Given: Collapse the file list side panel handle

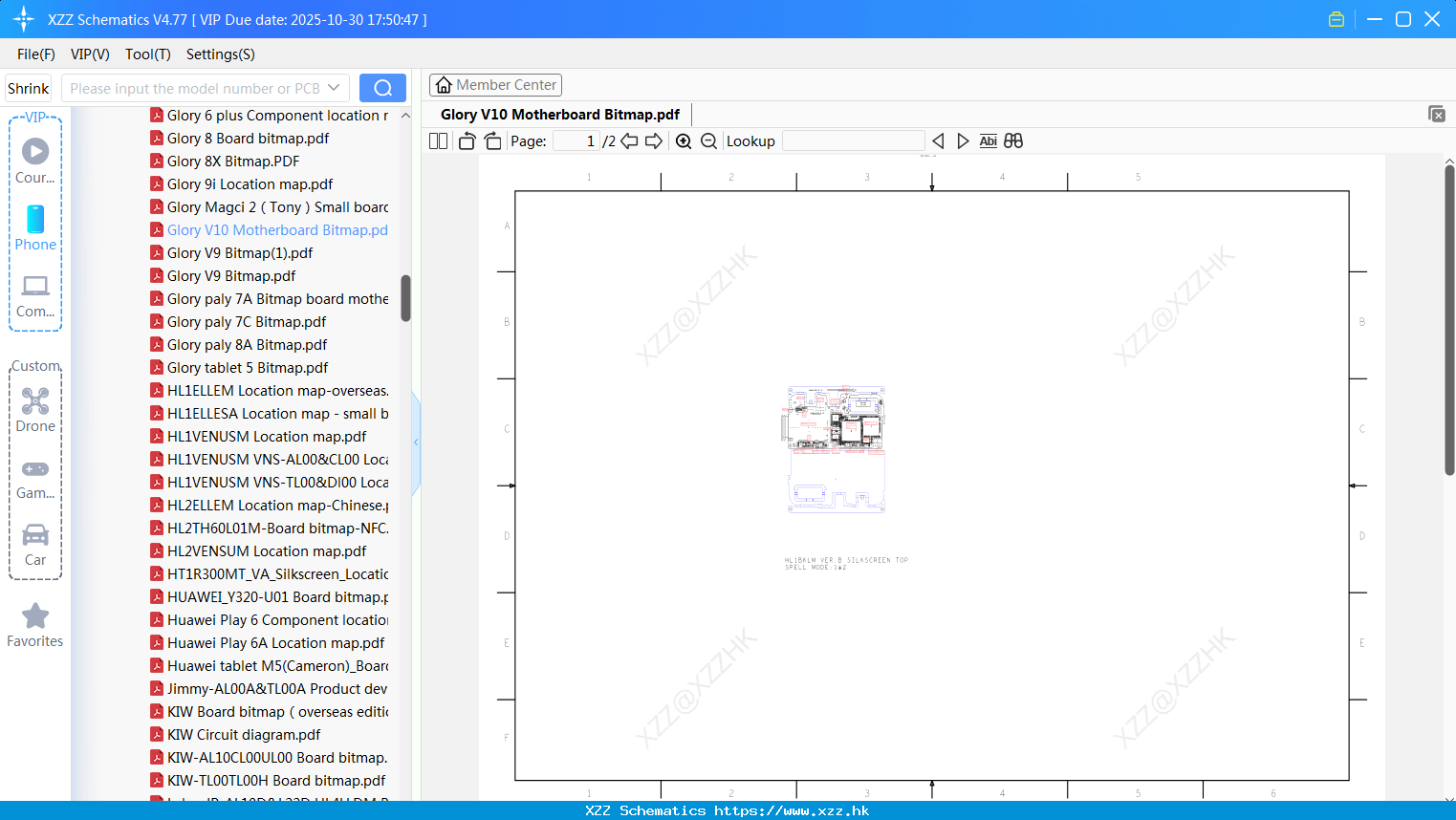Looking at the screenshot, I should pyautogui.click(x=416, y=442).
